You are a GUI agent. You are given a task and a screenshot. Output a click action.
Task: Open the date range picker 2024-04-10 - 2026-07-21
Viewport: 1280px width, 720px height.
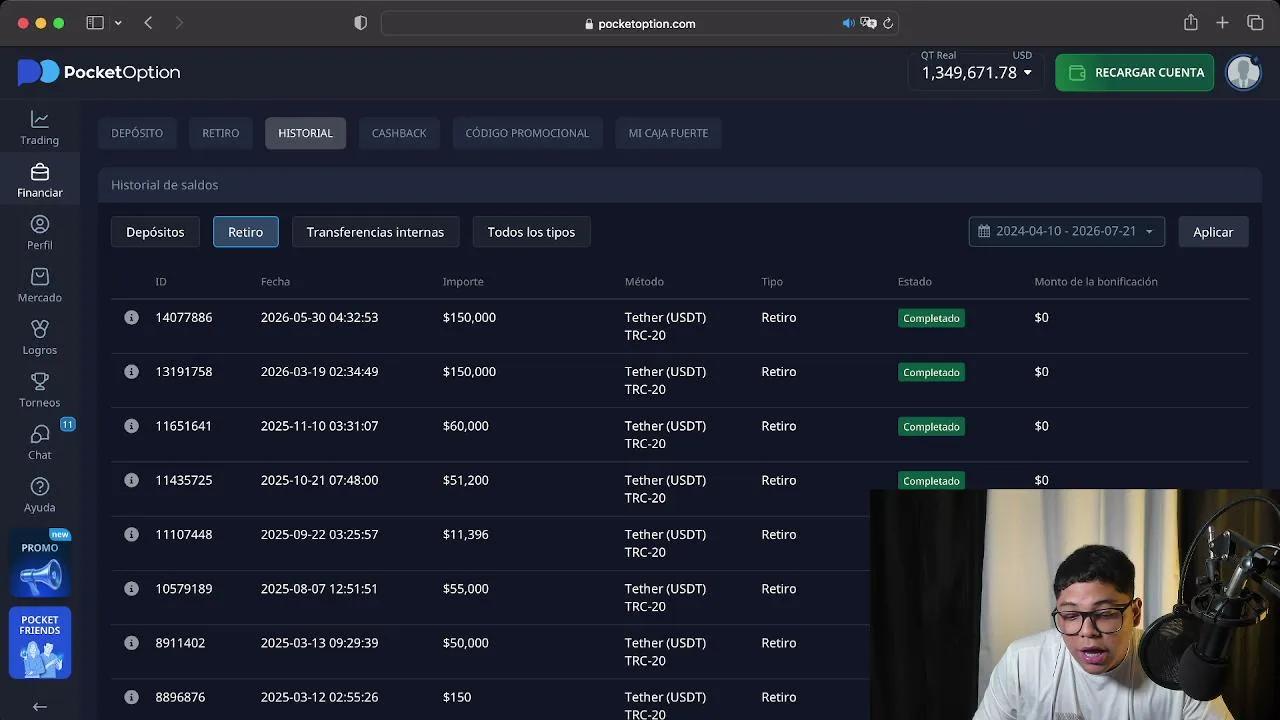coord(1066,231)
